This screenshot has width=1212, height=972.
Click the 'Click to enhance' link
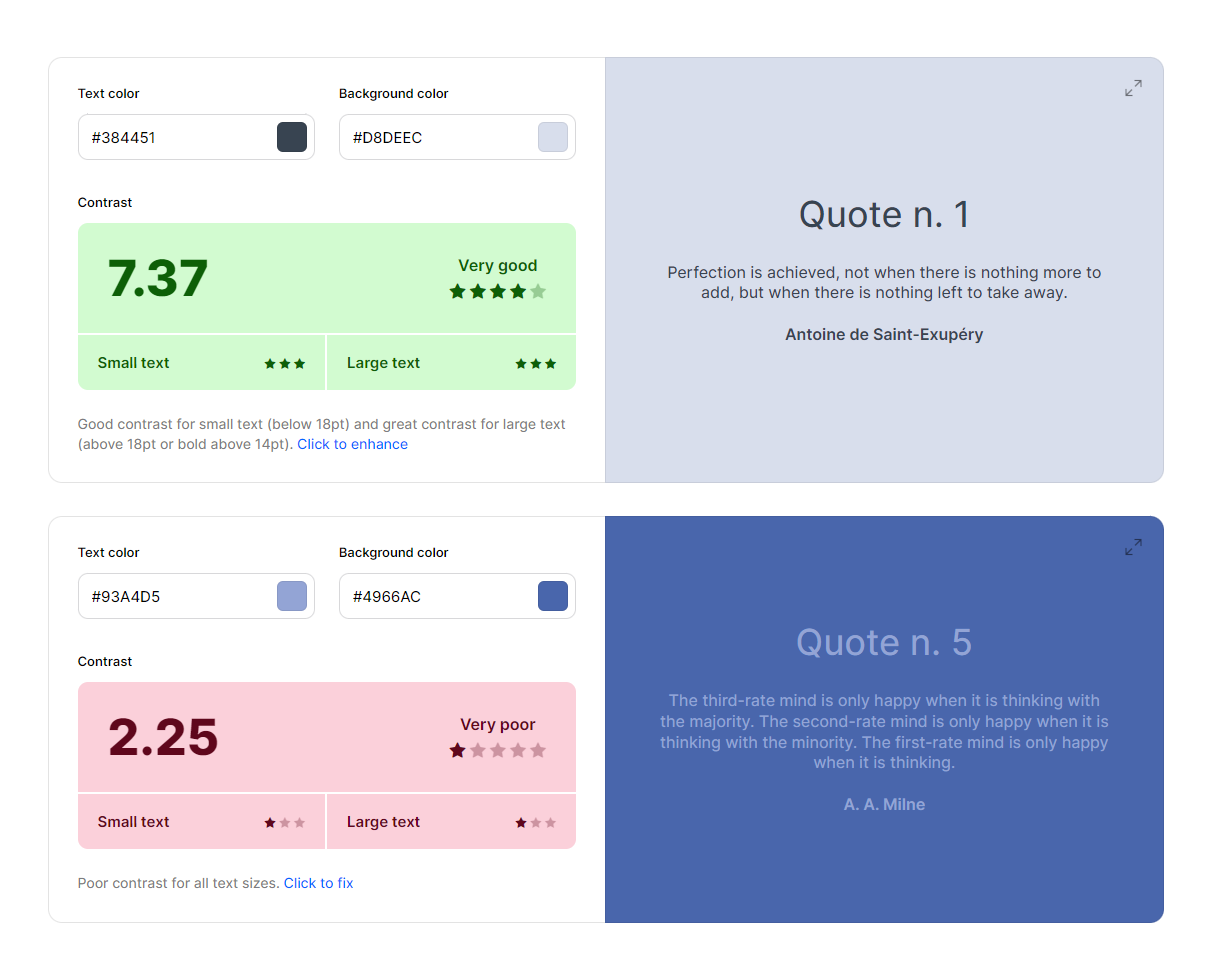[352, 444]
